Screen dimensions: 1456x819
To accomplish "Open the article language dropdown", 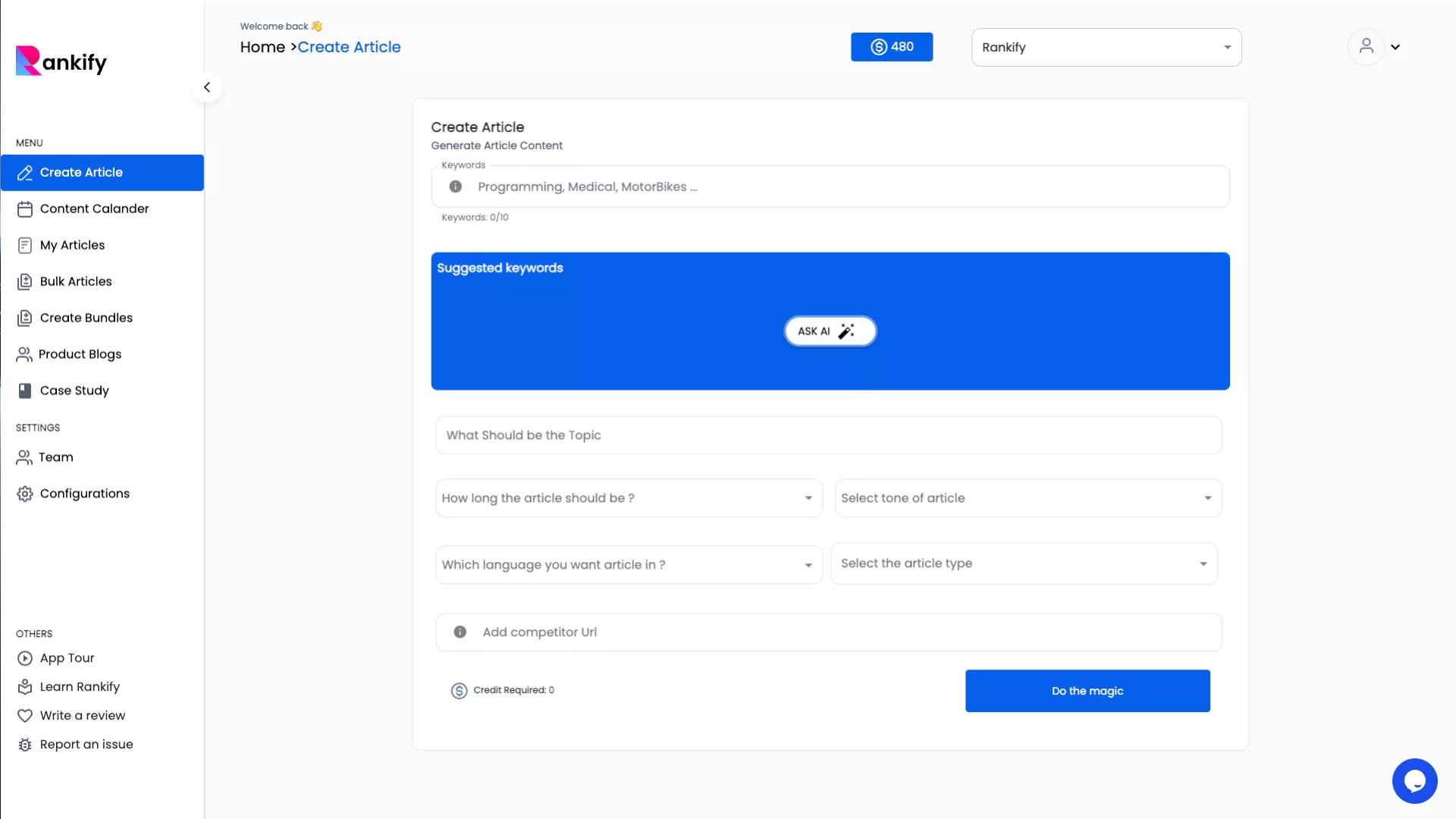I will [x=629, y=565].
